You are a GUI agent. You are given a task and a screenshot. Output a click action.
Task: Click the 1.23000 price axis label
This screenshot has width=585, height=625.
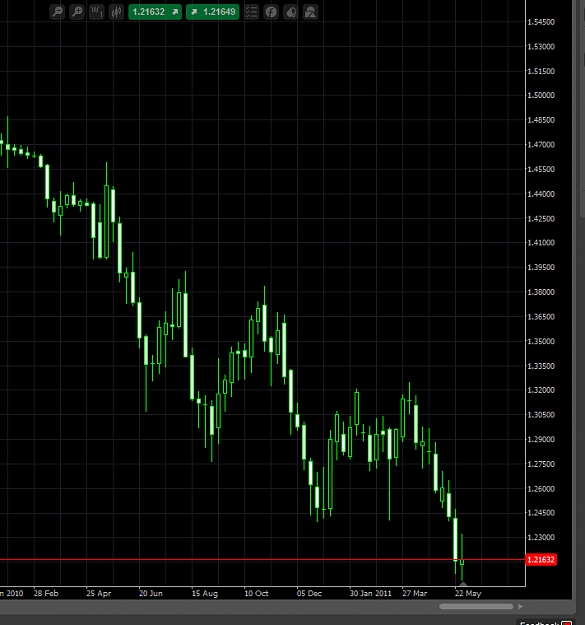541,537
